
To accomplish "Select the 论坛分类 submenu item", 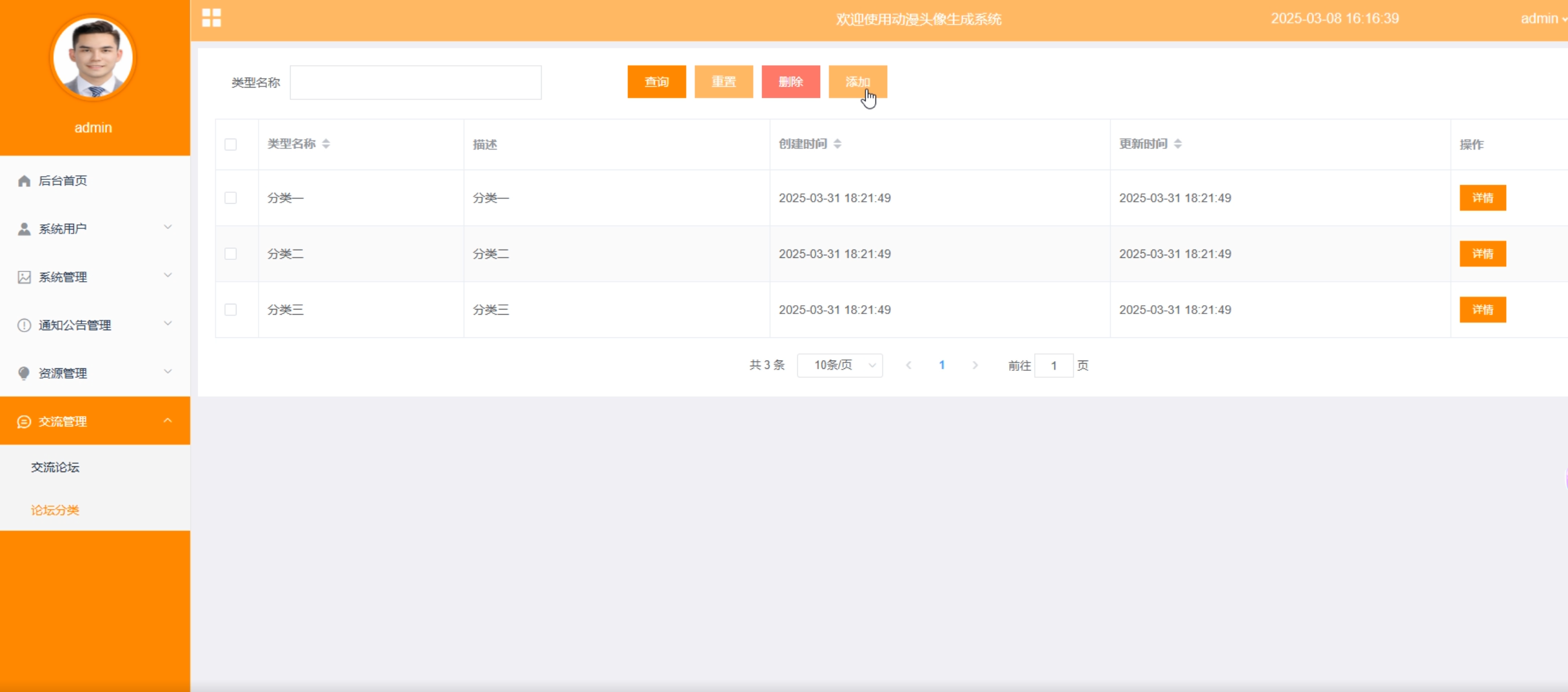I will point(95,510).
